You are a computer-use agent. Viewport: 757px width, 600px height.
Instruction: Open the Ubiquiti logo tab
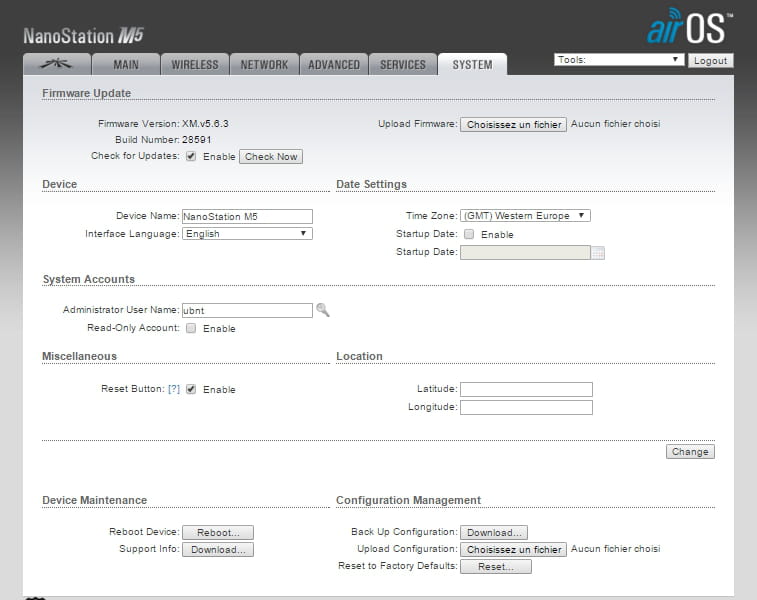[x=57, y=64]
